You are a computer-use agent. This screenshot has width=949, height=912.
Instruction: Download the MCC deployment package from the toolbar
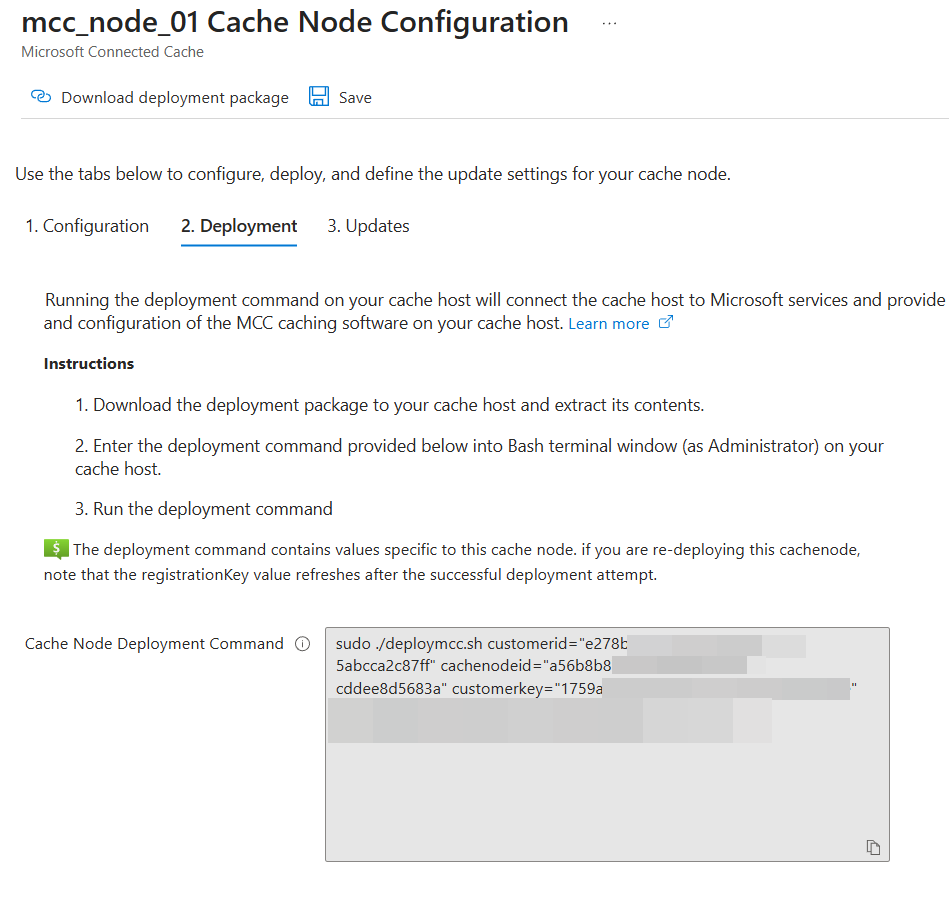point(174,96)
